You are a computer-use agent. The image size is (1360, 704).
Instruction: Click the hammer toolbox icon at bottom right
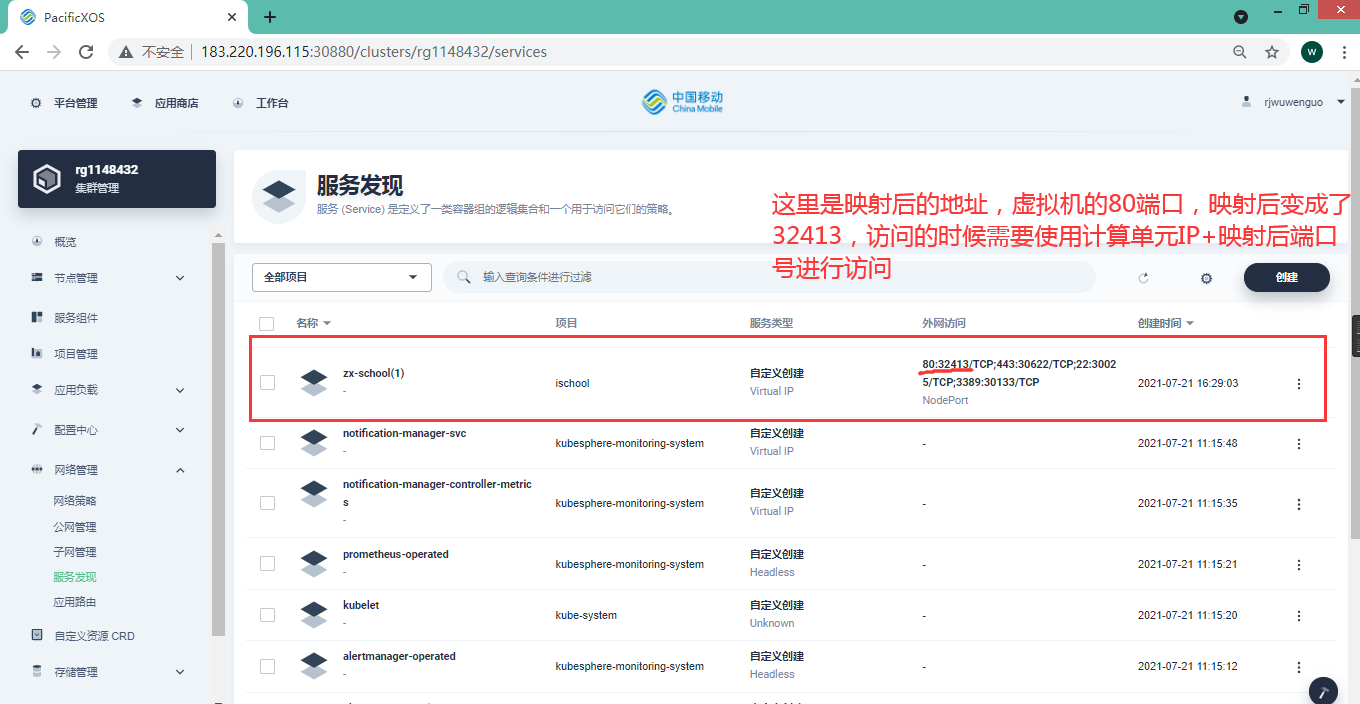[x=1323, y=691]
